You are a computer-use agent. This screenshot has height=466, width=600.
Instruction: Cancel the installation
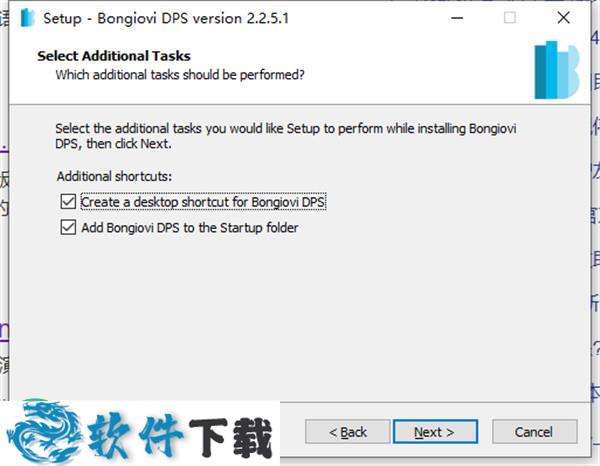533,432
